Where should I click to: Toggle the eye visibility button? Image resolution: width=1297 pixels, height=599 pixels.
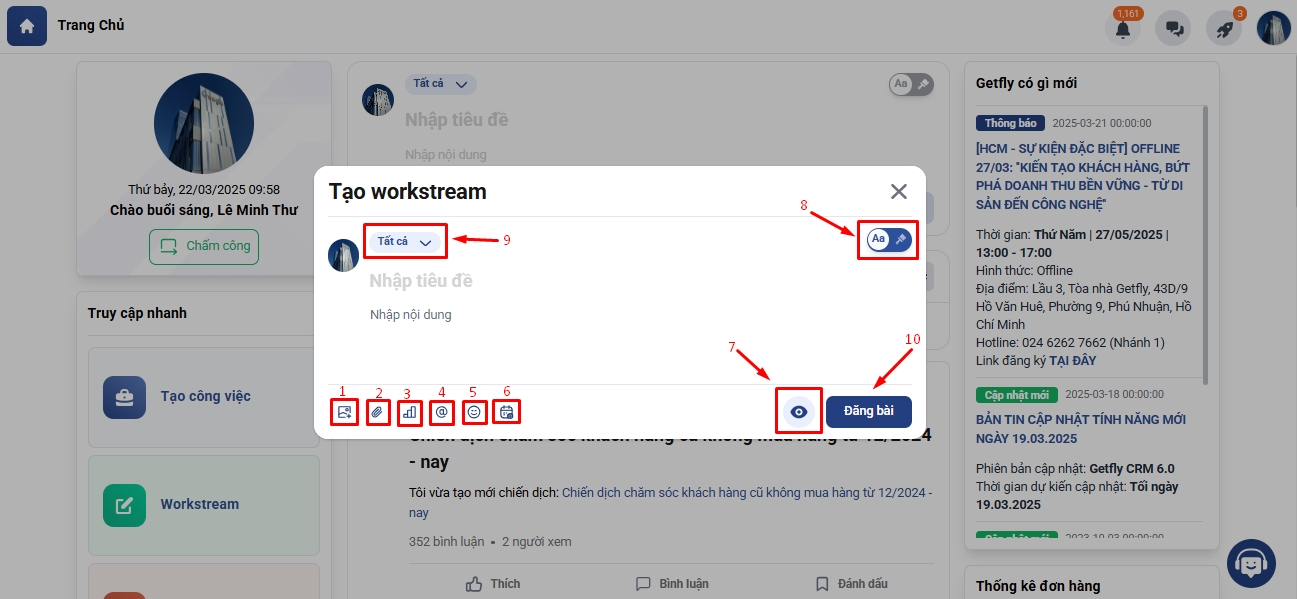click(x=798, y=412)
